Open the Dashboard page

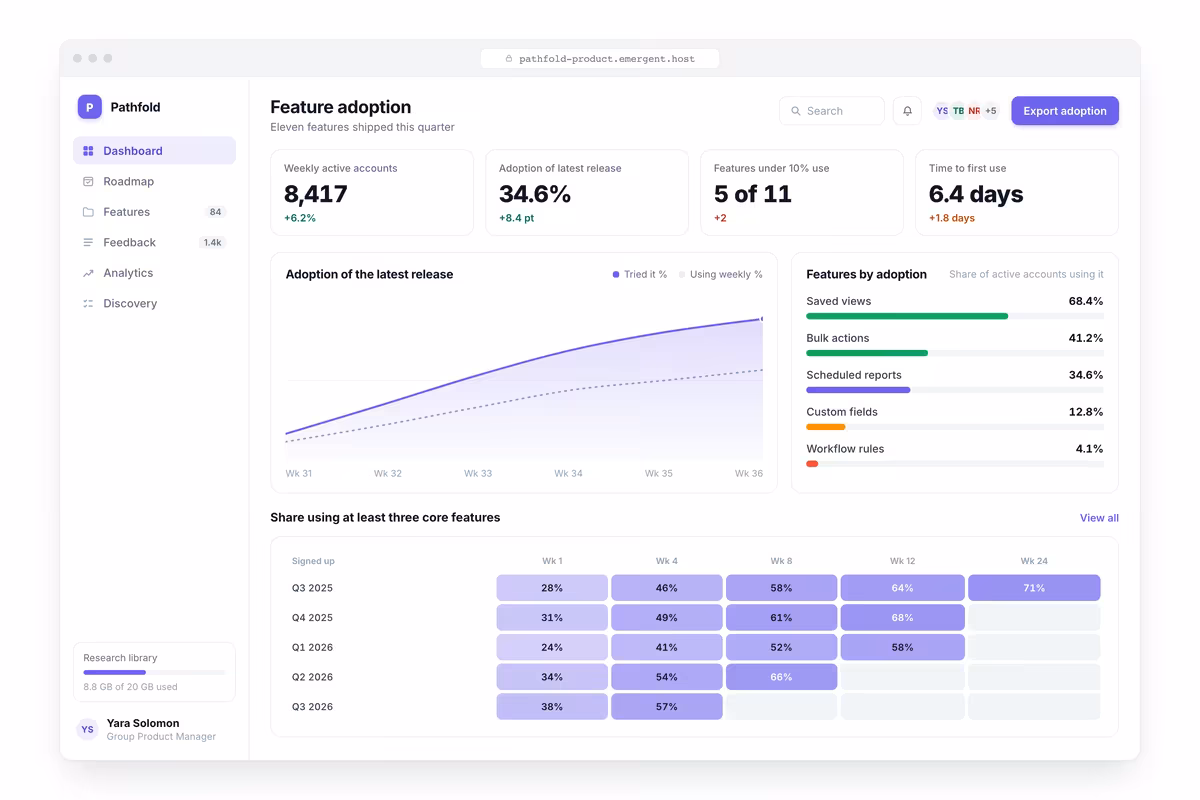point(154,151)
